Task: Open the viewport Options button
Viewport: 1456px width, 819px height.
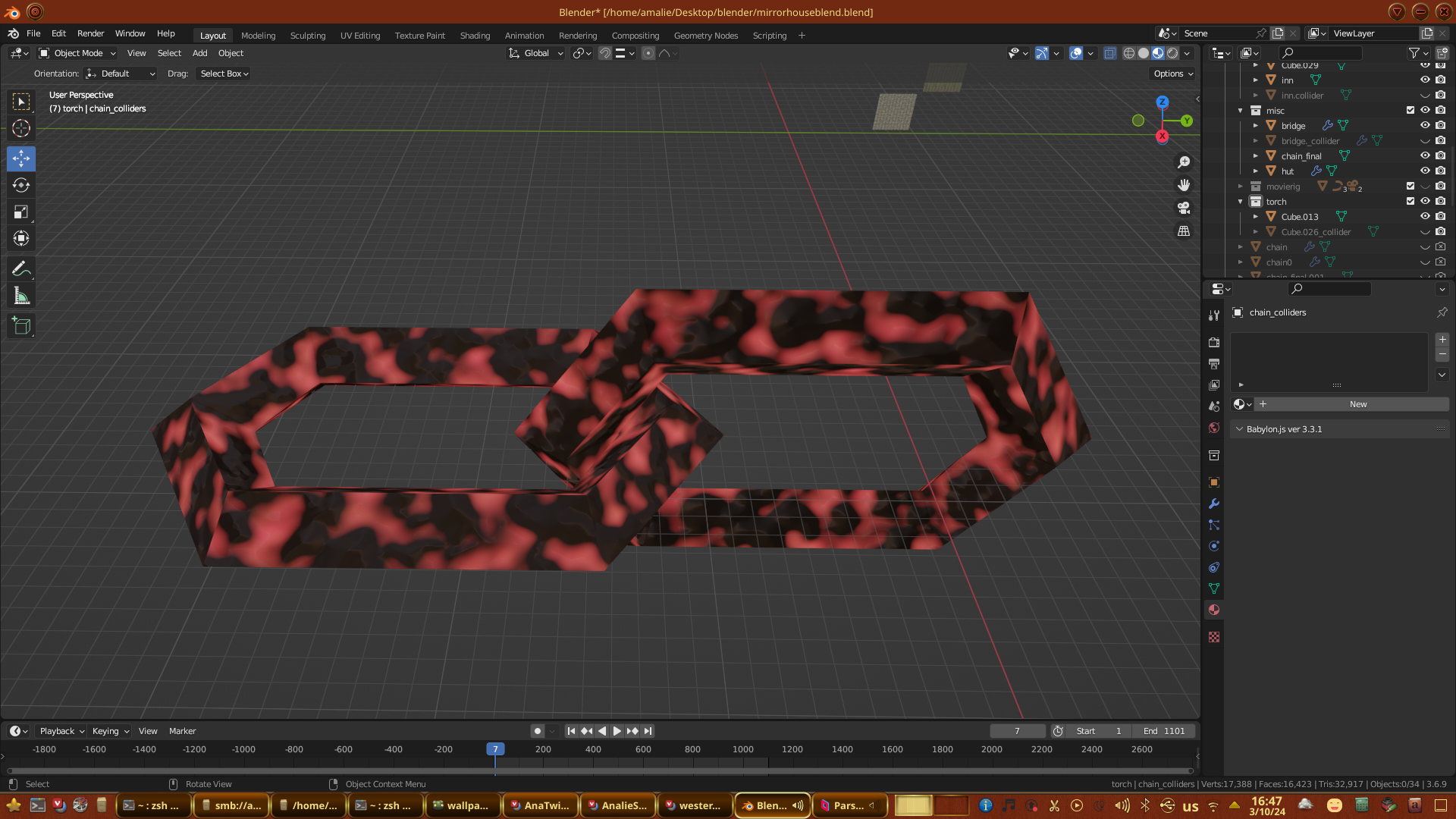Action: (1172, 74)
